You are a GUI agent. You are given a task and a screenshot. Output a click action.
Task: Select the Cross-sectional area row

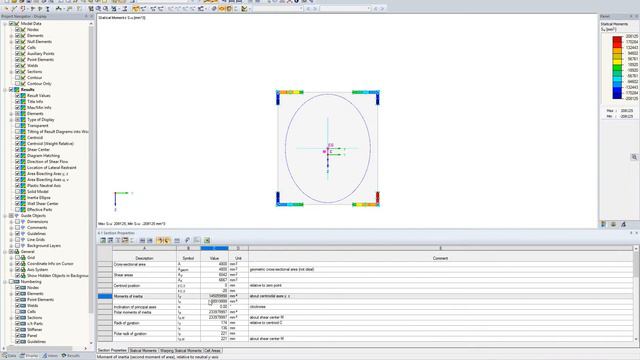point(365,264)
